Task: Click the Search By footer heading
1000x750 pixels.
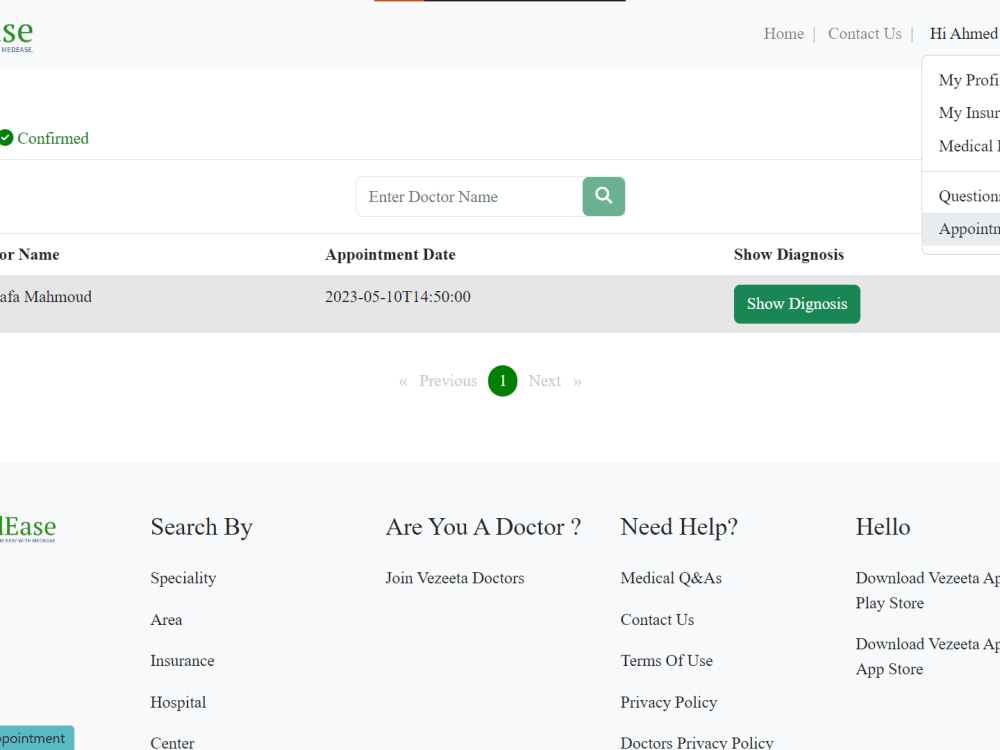Action: [x=202, y=527]
